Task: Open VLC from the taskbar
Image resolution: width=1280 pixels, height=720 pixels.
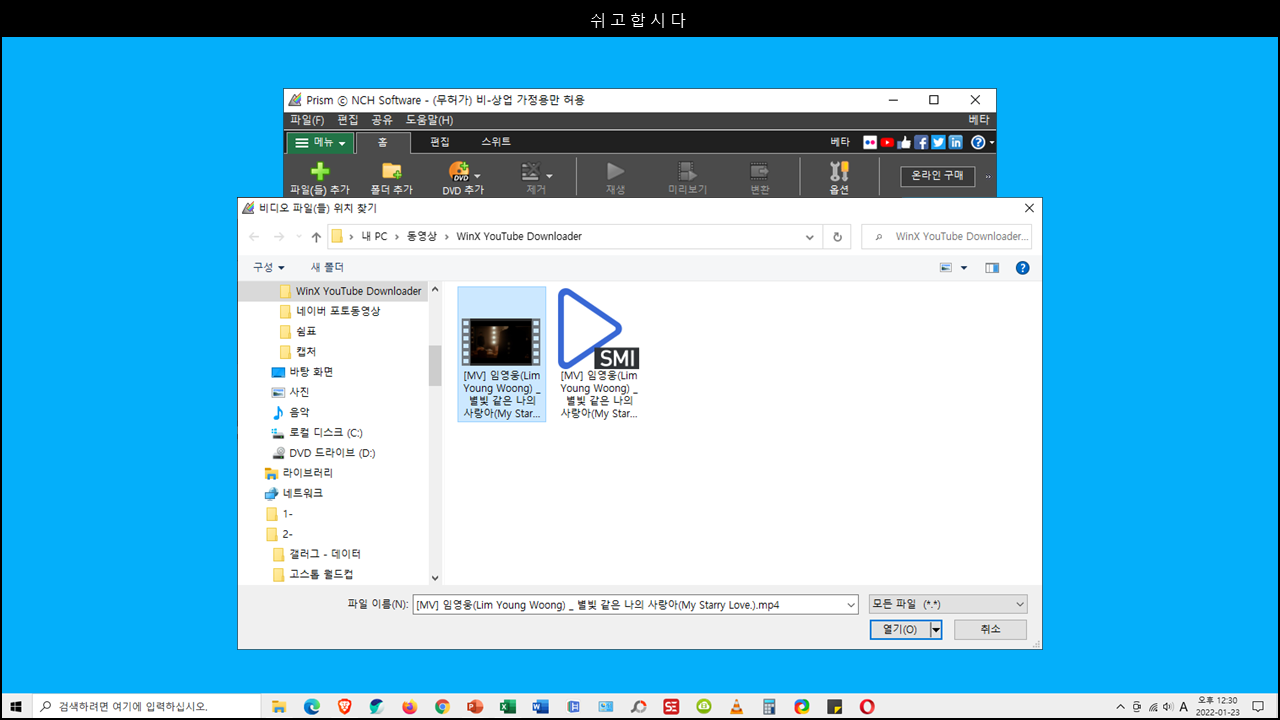Action: click(736, 706)
